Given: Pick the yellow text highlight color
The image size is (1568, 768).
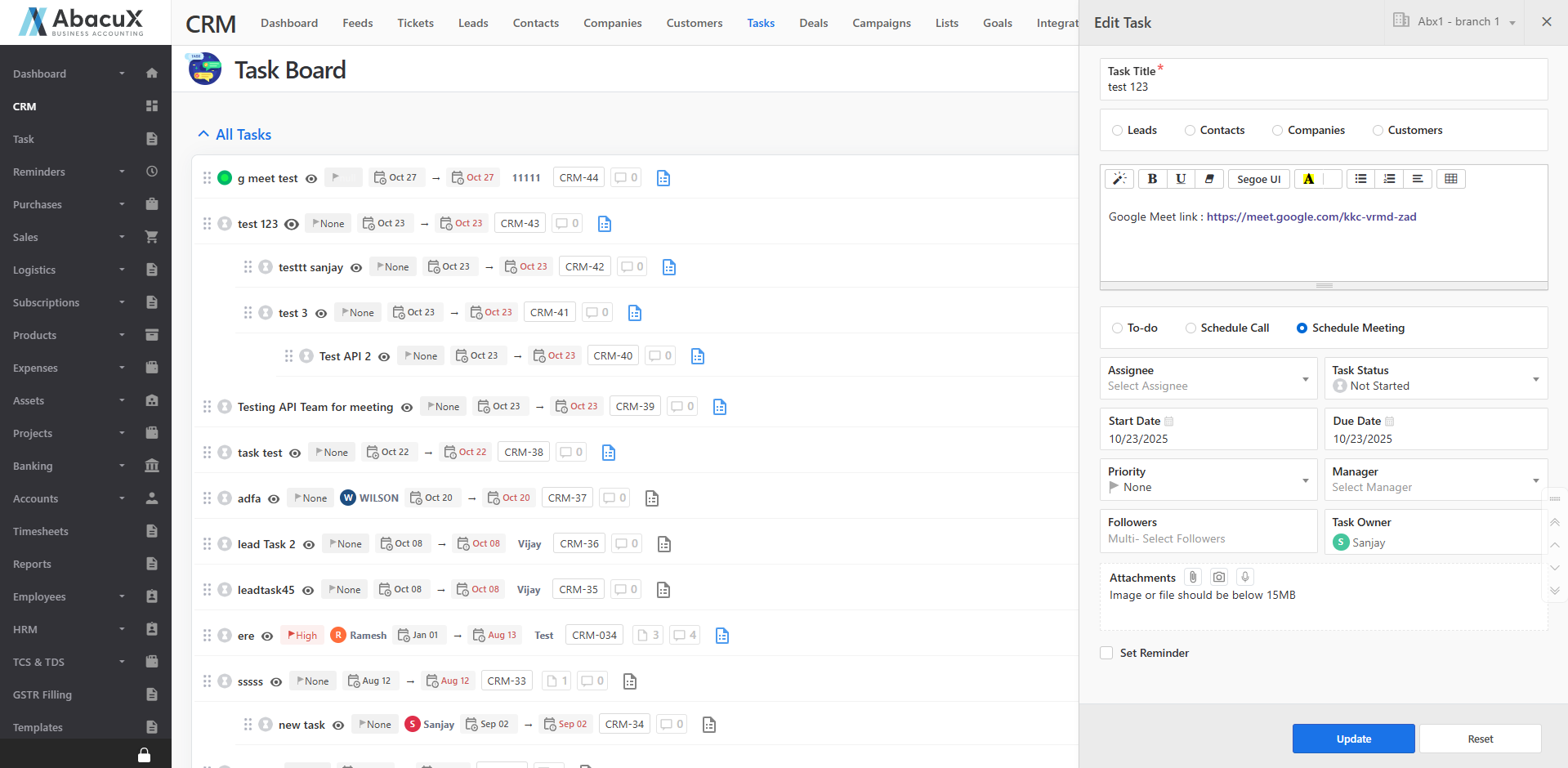Looking at the screenshot, I should click(1308, 179).
